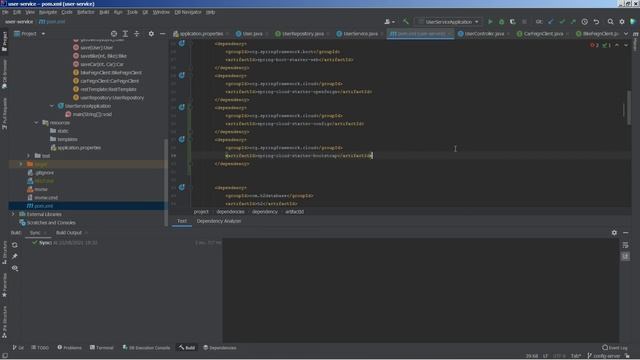Open Dependencies tool window at bottom
640x360 pixels.
point(220,348)
